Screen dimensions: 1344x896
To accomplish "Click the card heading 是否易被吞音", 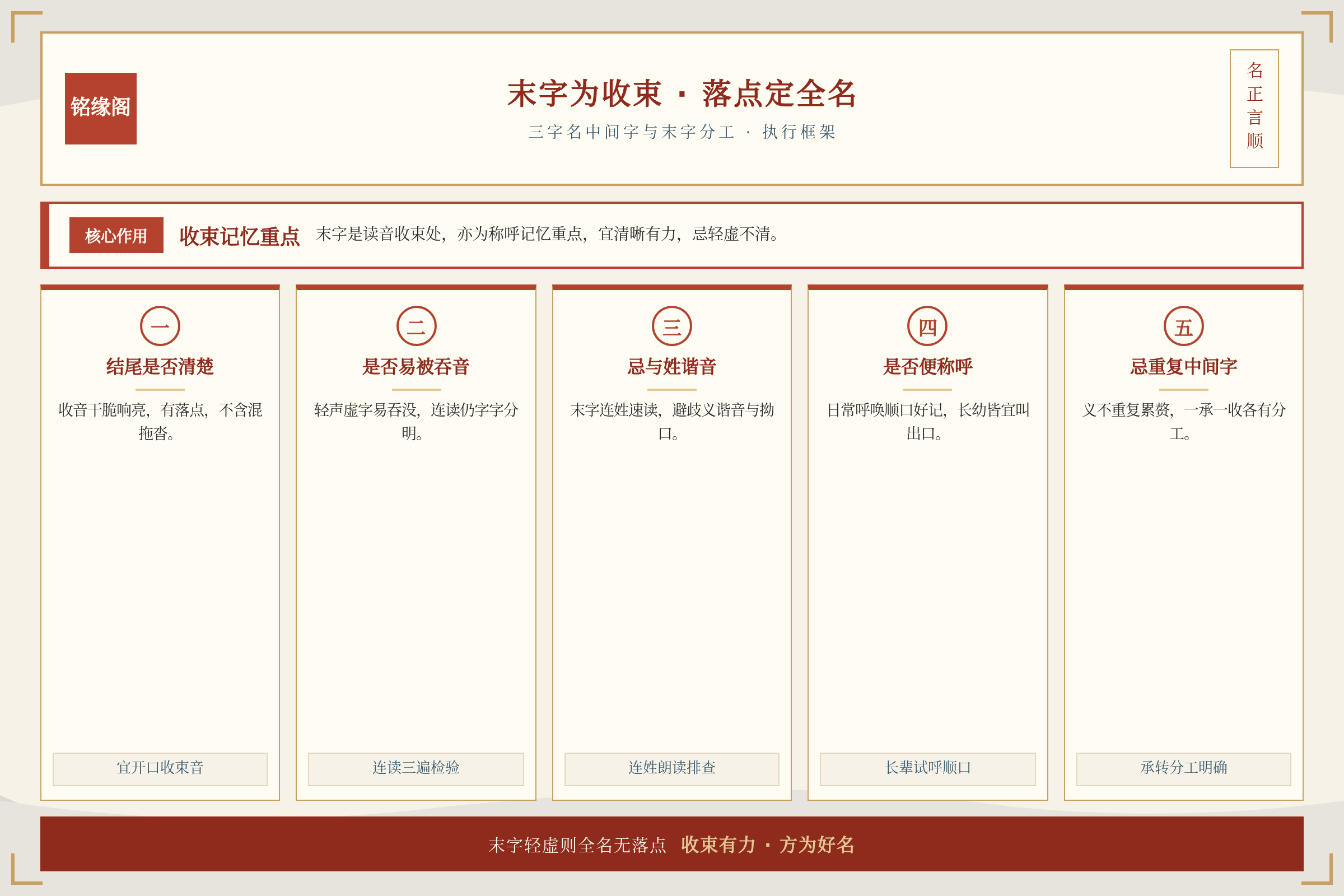I will tap(416, 367).
